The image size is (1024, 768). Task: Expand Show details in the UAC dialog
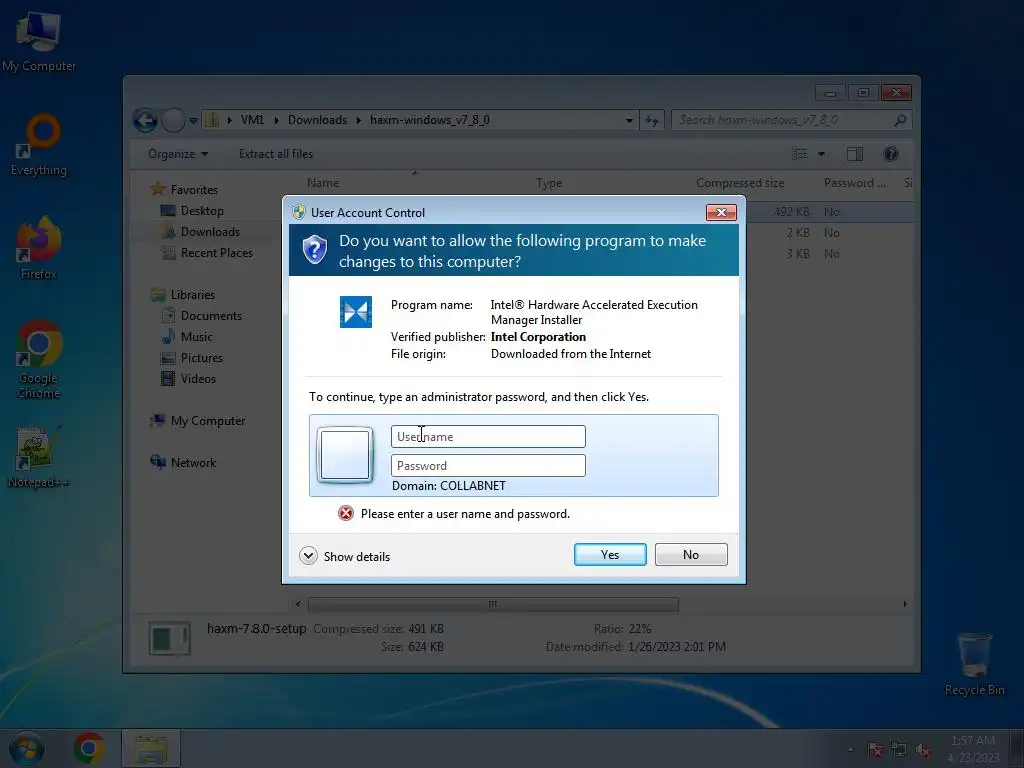pyautogui.click(x=345, y=556)
